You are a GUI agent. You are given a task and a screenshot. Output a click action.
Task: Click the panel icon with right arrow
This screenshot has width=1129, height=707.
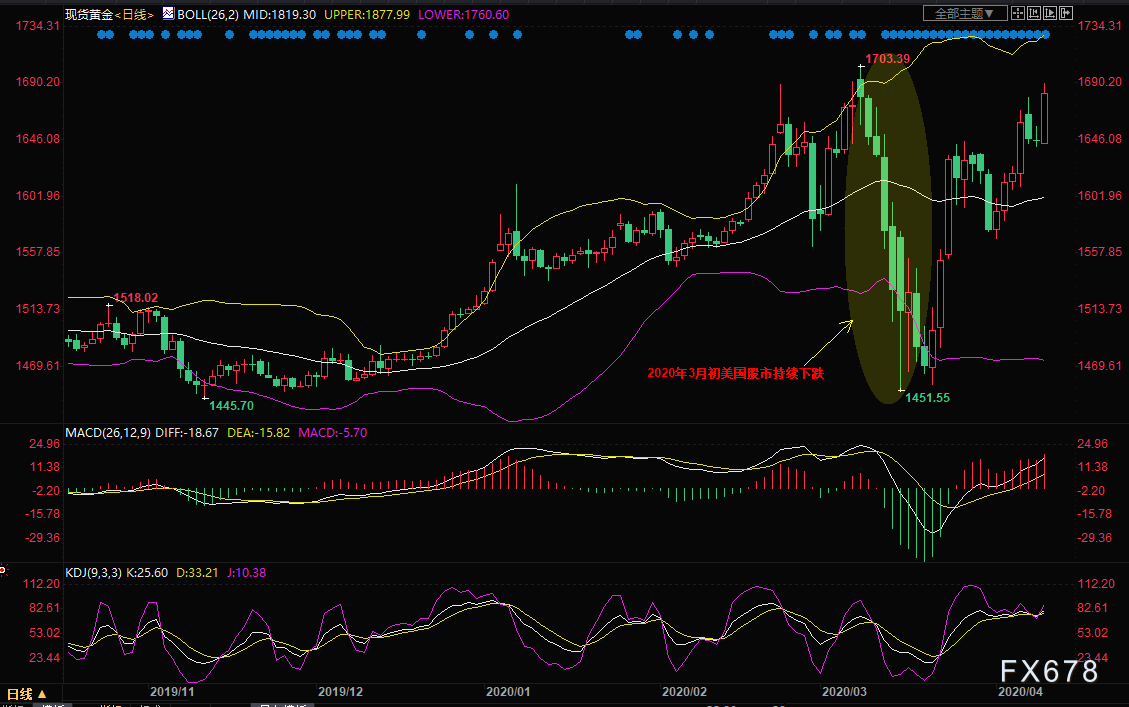(1066, 13)
